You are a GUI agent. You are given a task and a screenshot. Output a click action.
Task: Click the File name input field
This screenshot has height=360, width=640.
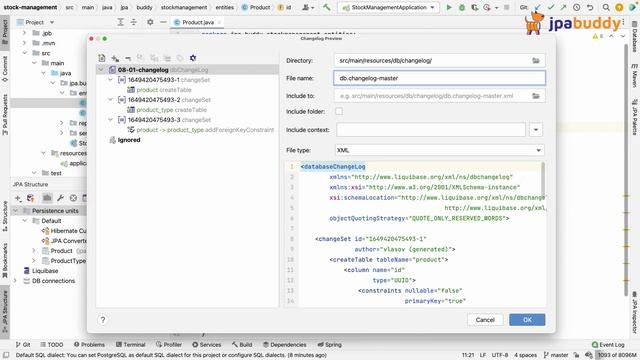point(439,78)
